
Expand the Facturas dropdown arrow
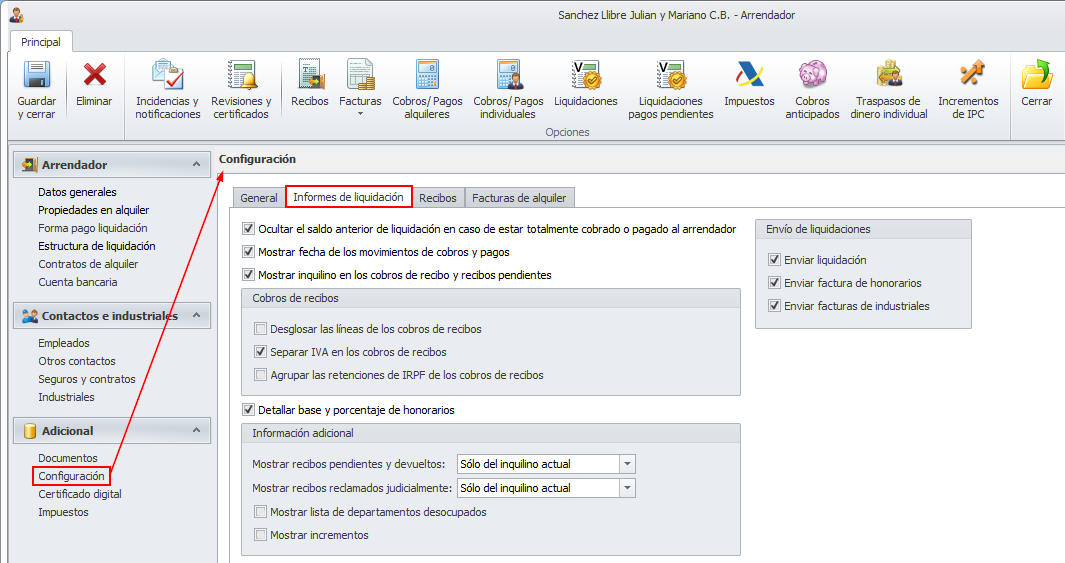360,114
